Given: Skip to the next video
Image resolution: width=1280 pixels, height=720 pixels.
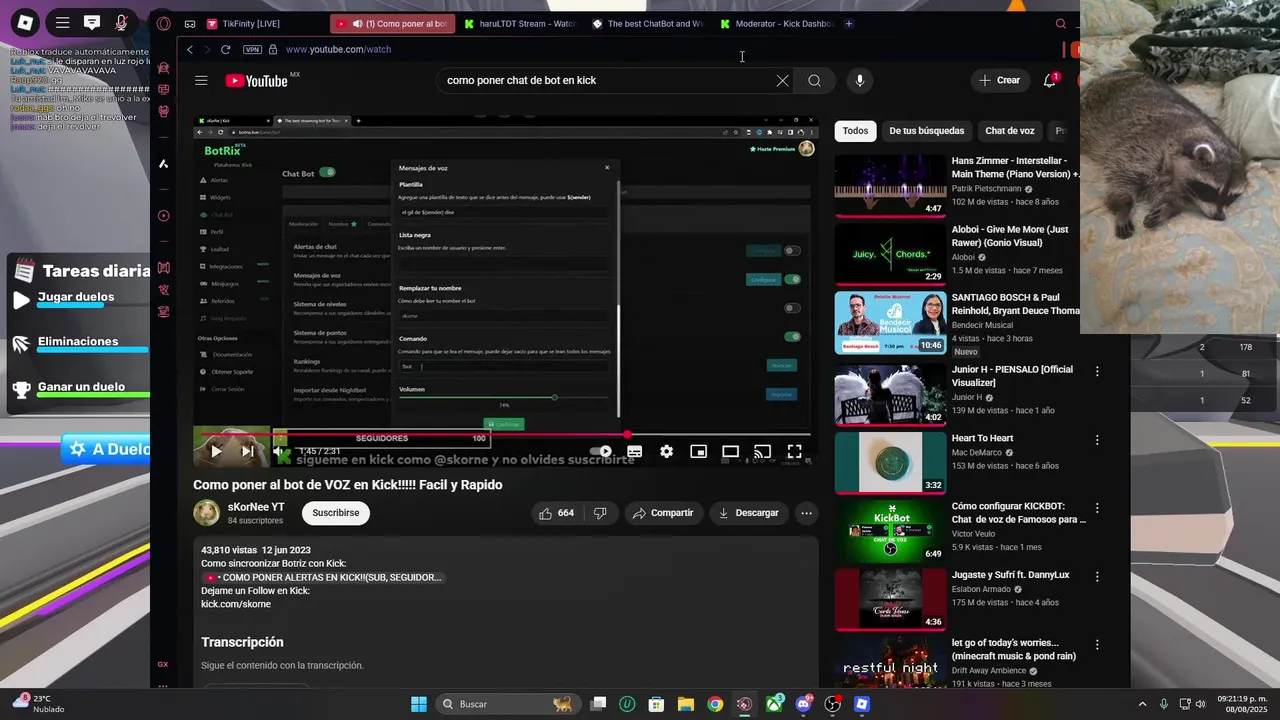Looking at the screenshot, I should click(x=247, y=451).
